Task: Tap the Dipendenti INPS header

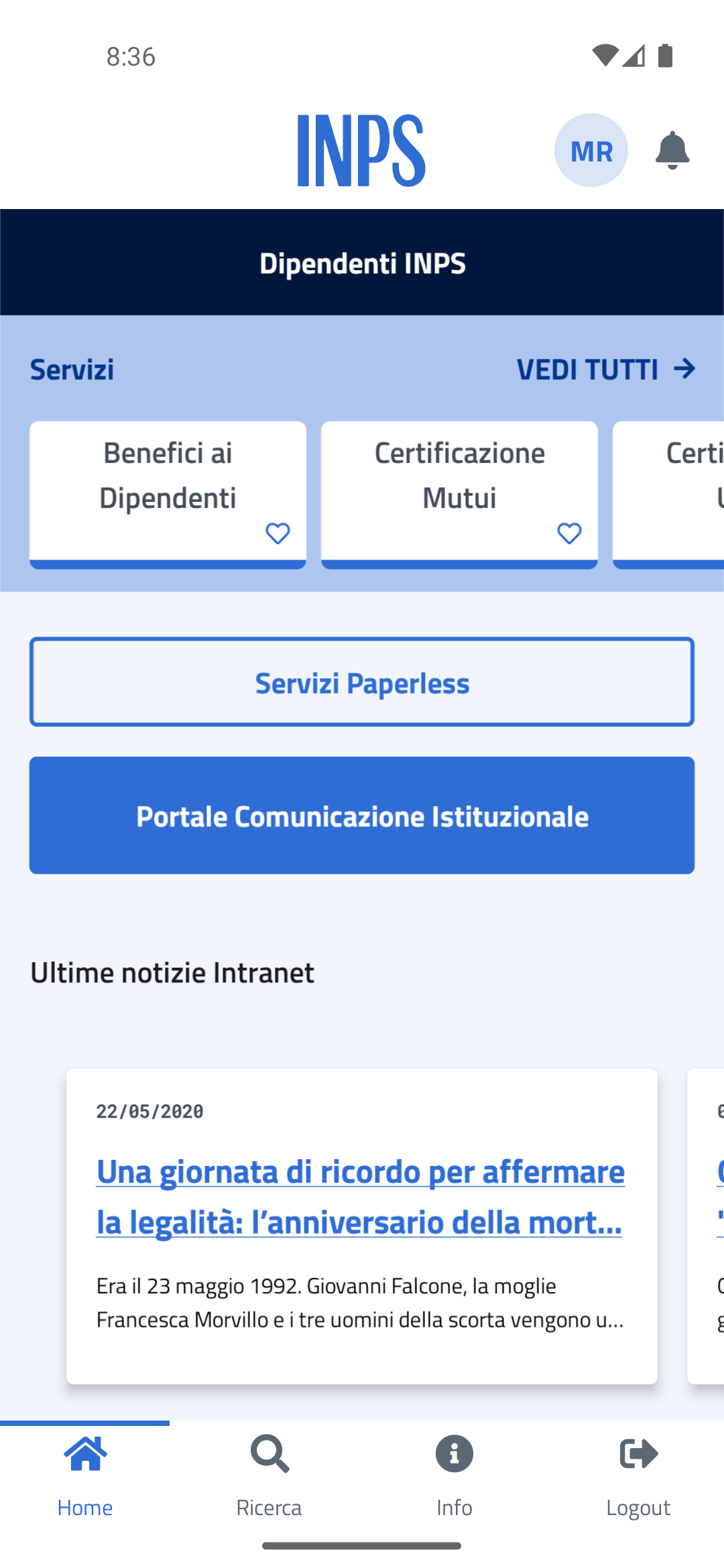Action: point(362,263)
